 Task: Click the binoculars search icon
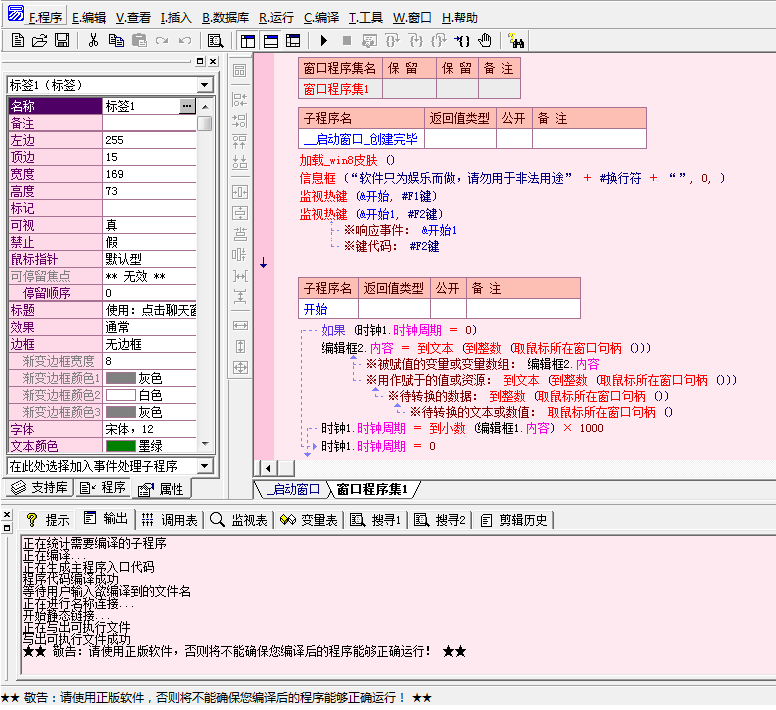pos(516,41)
